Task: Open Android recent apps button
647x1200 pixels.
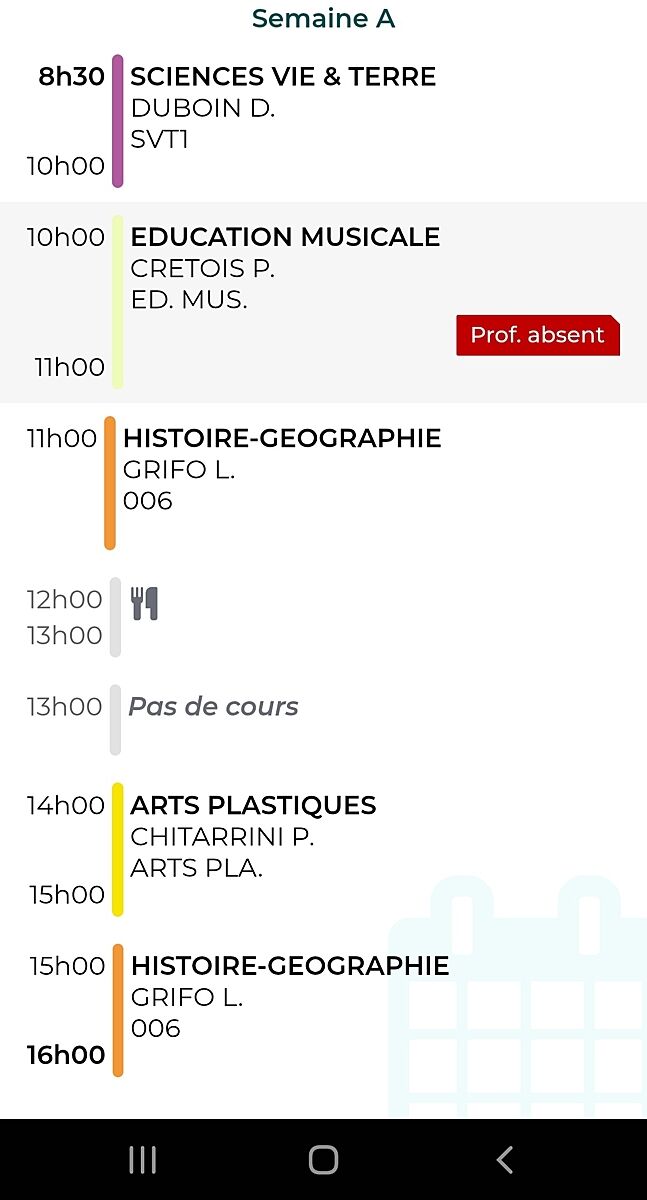Action: [x=143, y=1159]
